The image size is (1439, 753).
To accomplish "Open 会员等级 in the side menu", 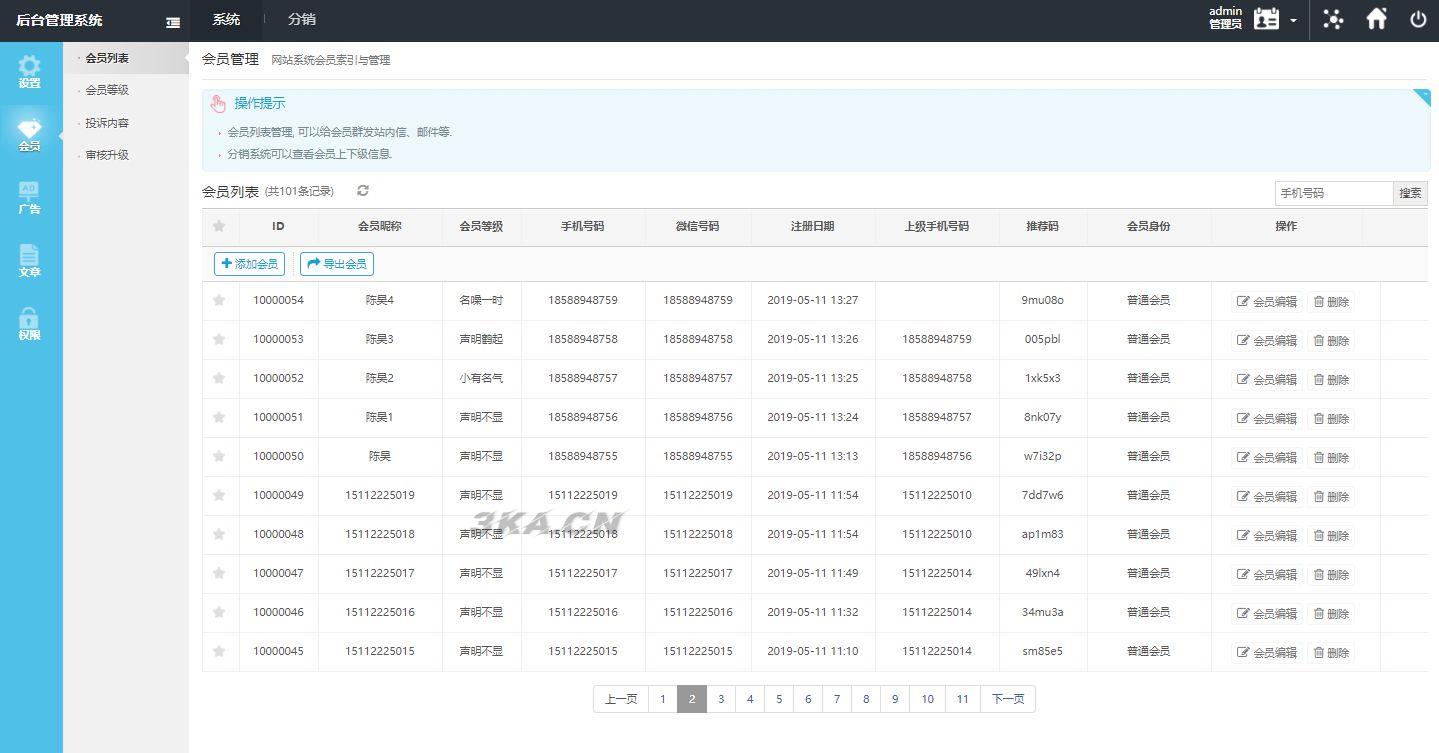I will (x=107, y=90).
